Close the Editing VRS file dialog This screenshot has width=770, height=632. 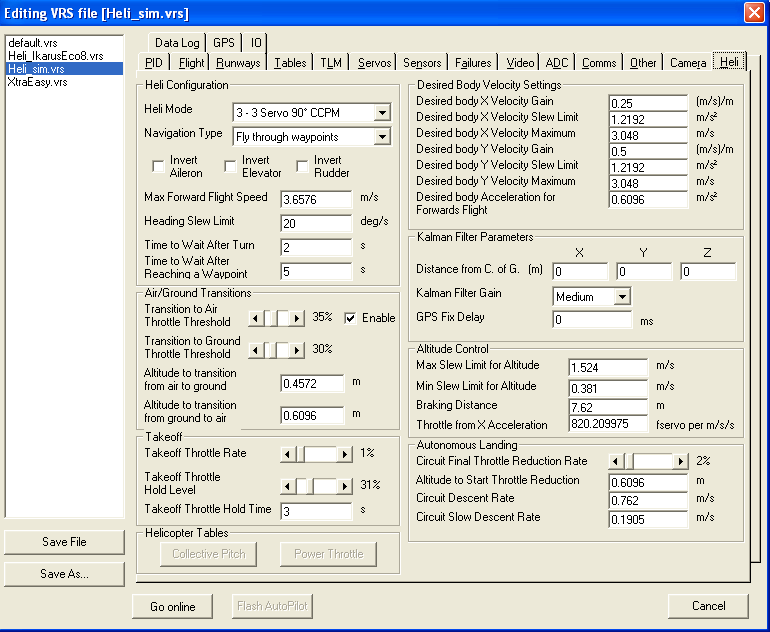point(754,12)
